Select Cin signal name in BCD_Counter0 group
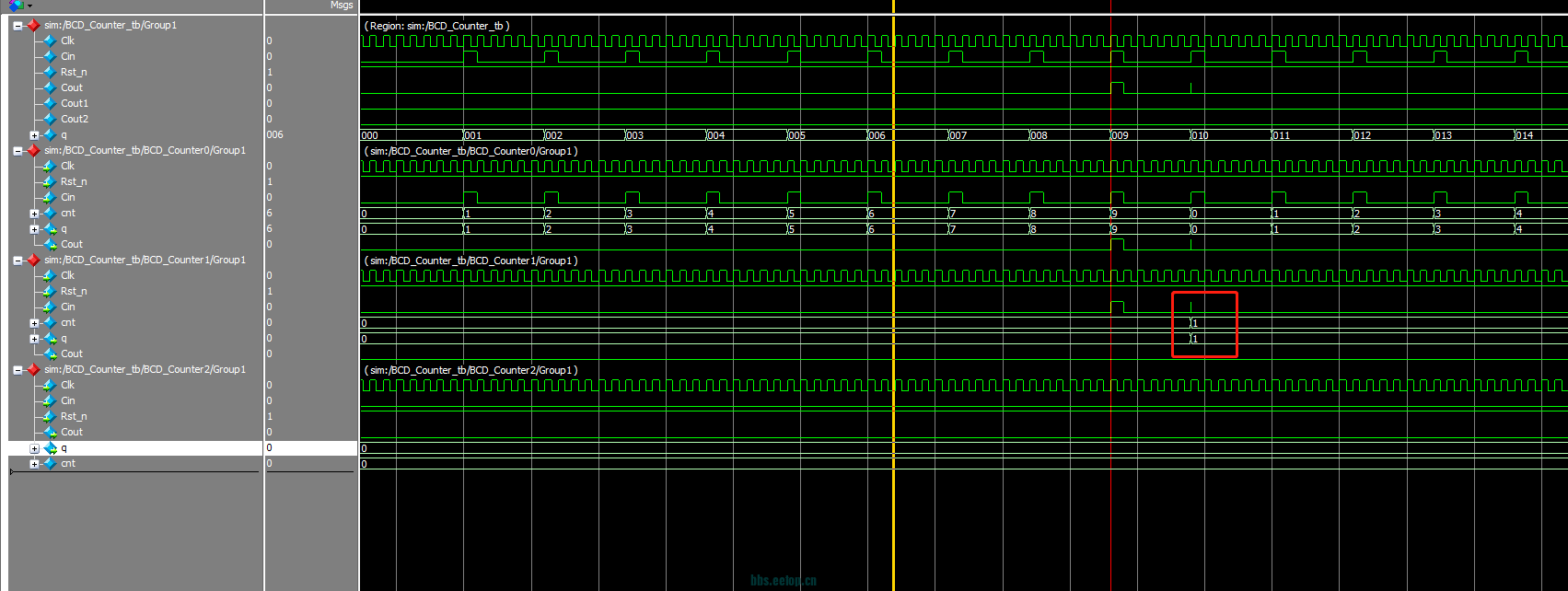 (68, 198)
